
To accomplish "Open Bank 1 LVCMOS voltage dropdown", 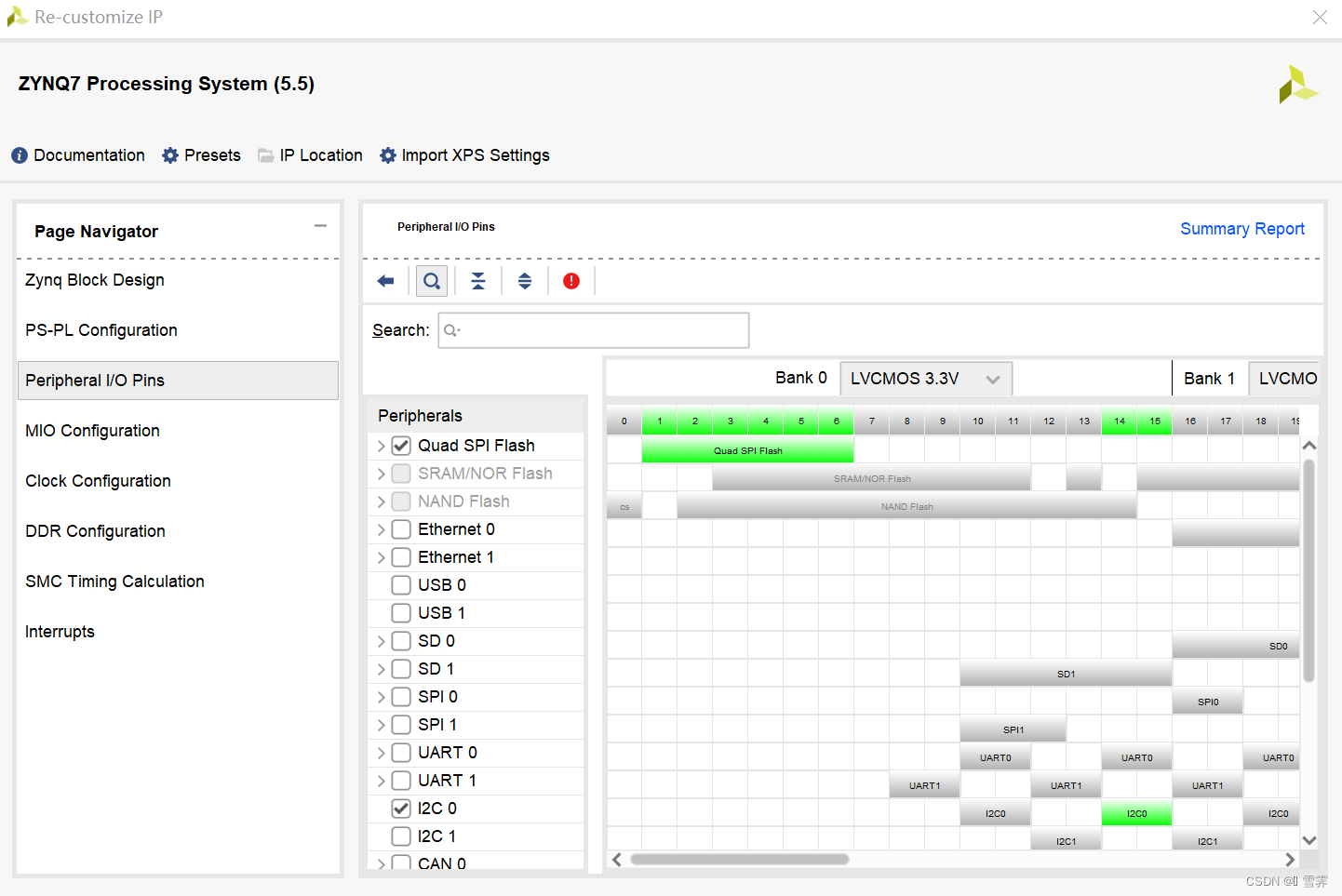I will [x=1283, y=379].
